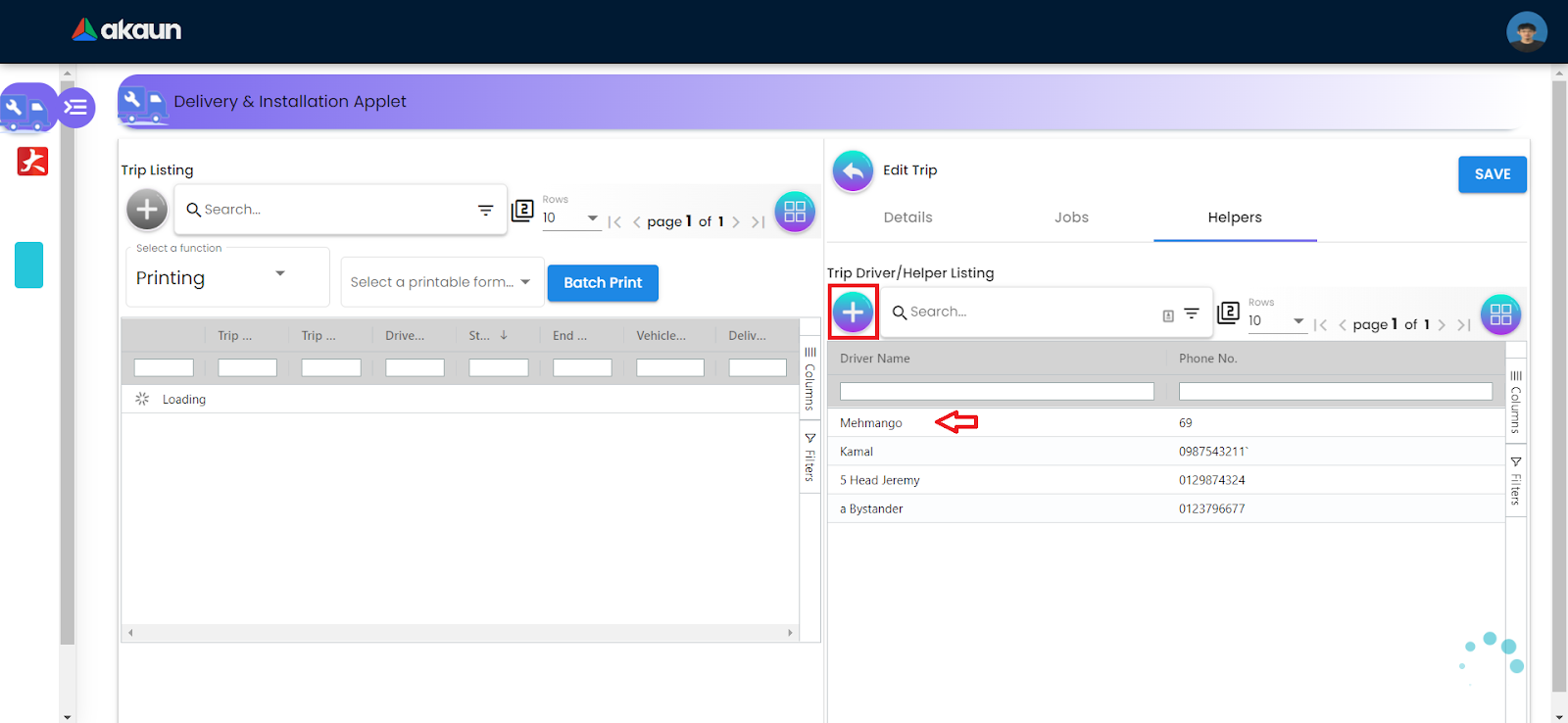The width and height of the screenshot is (1568, 723).
Task: Go to first page of helper listing
Action: click(1321, 325)
